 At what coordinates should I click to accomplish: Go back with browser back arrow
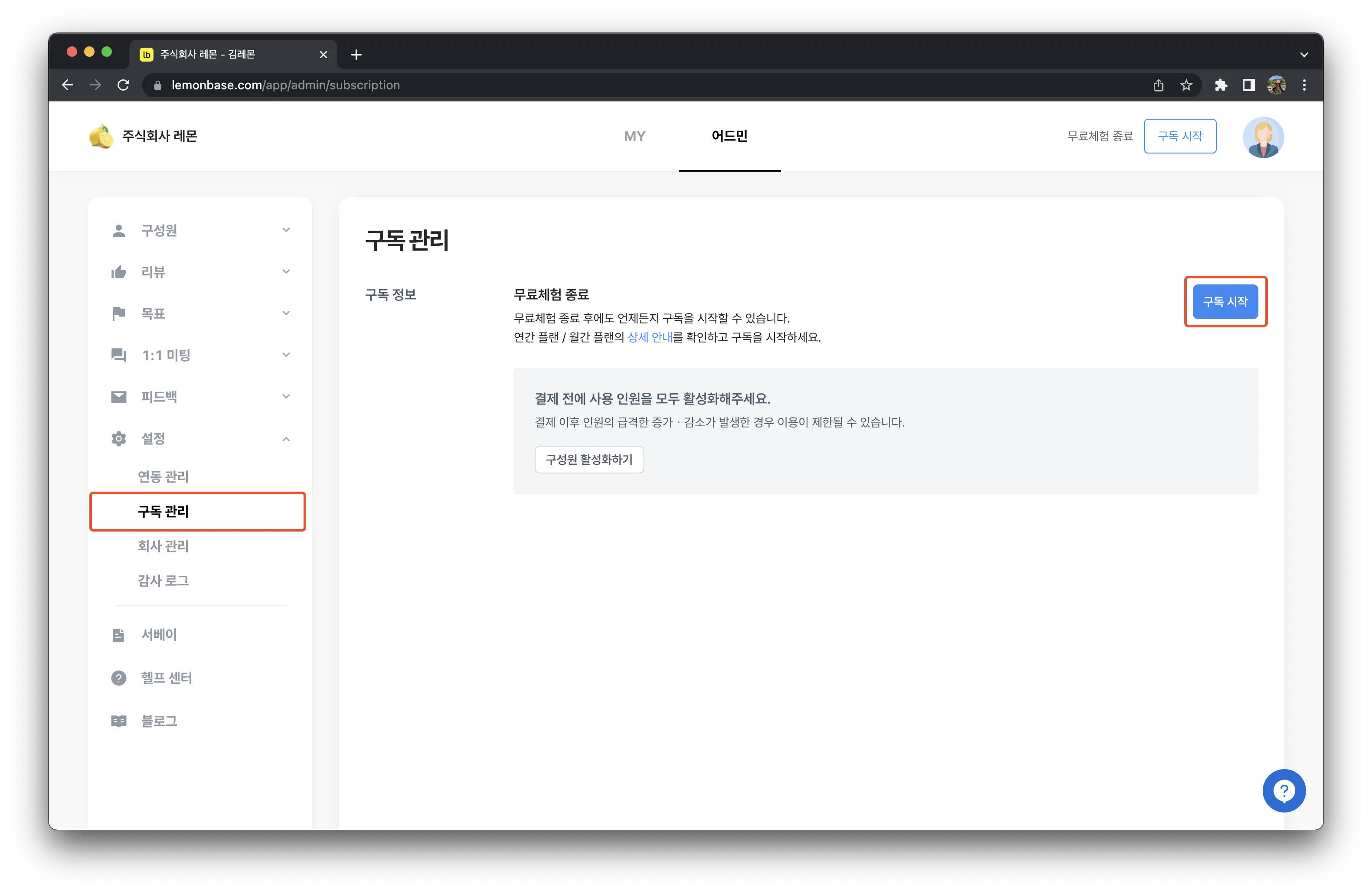tap(68, 85)
